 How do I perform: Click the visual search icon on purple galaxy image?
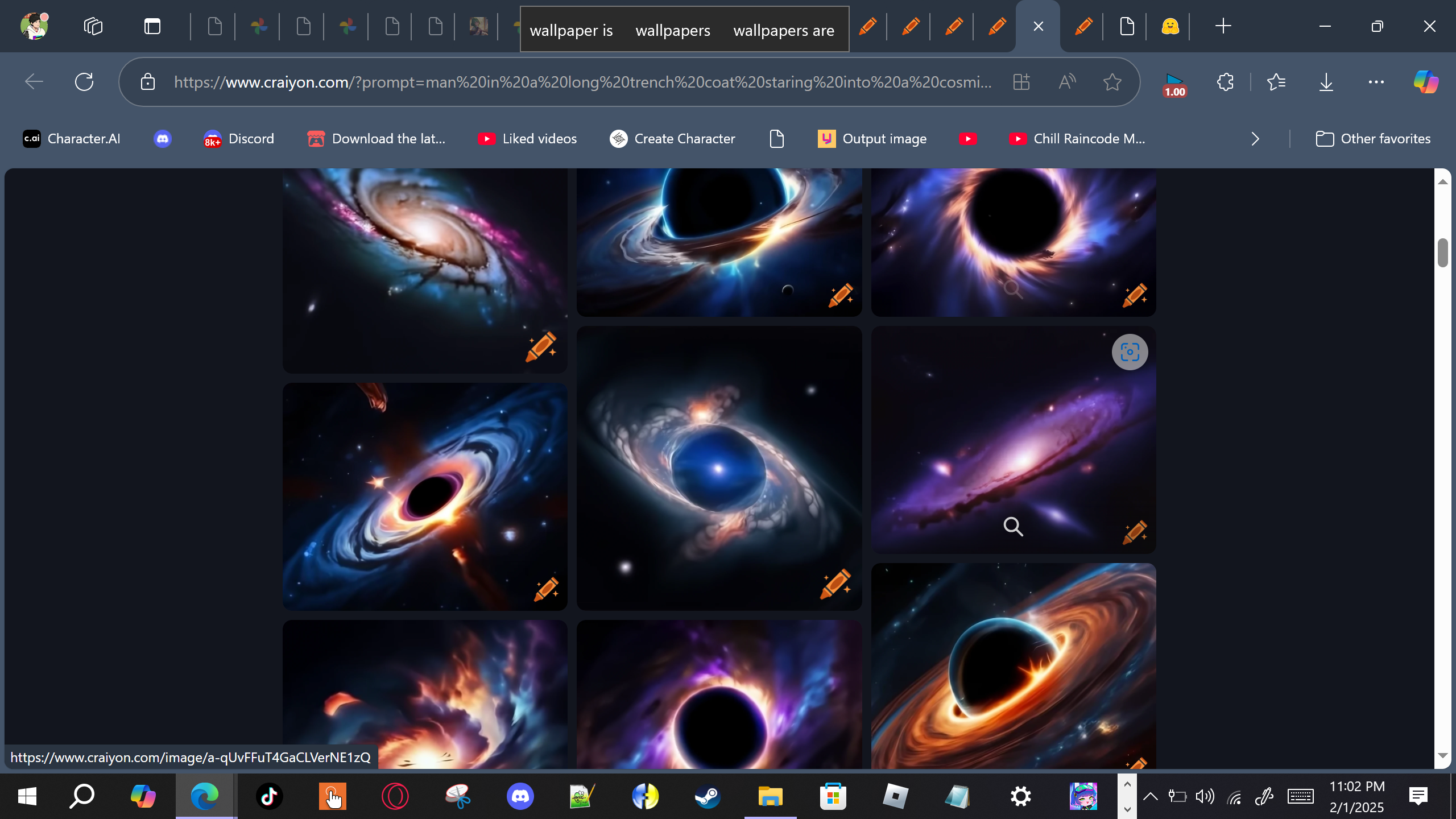click(1130, 352)
